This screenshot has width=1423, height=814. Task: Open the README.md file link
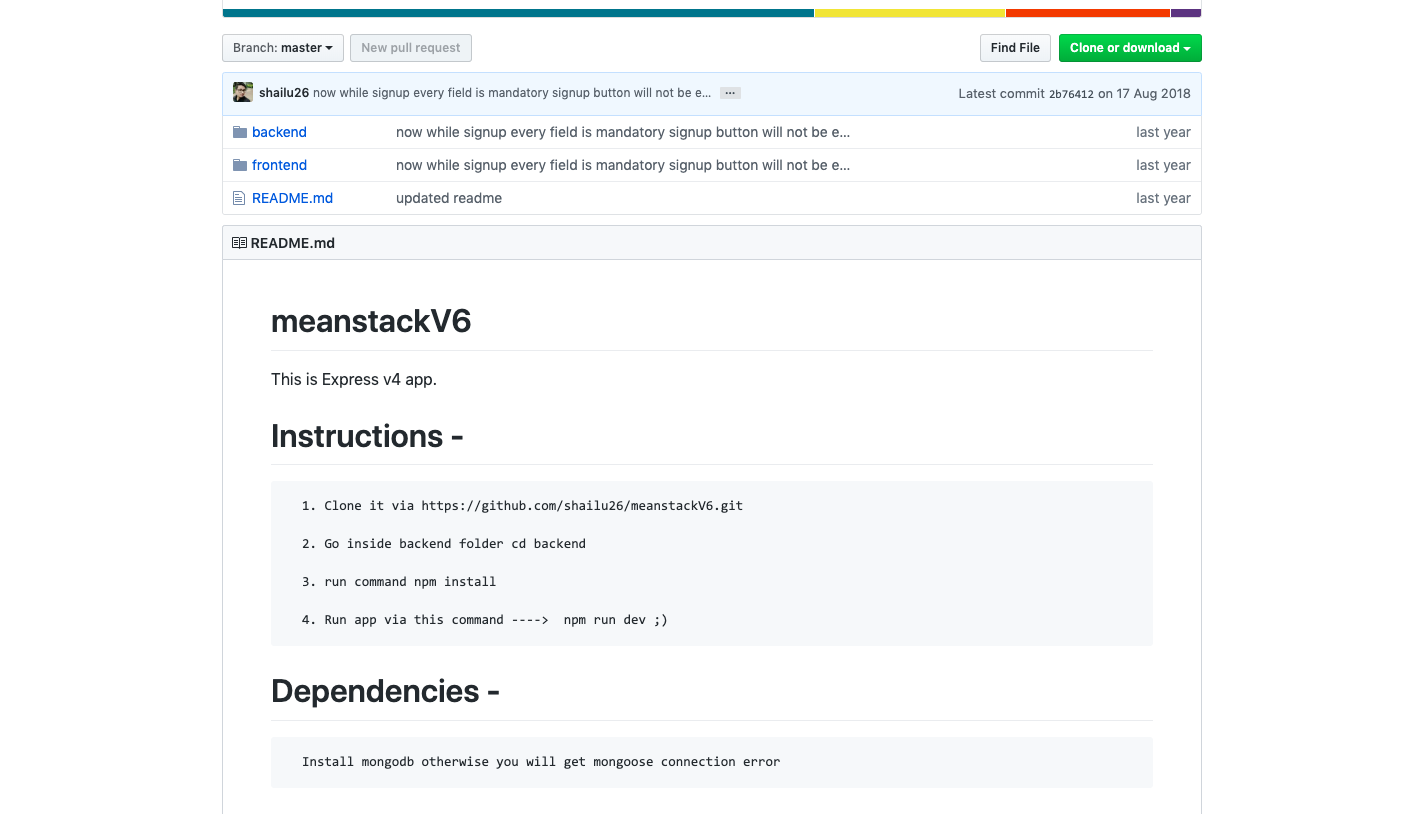tap(292, 198)
